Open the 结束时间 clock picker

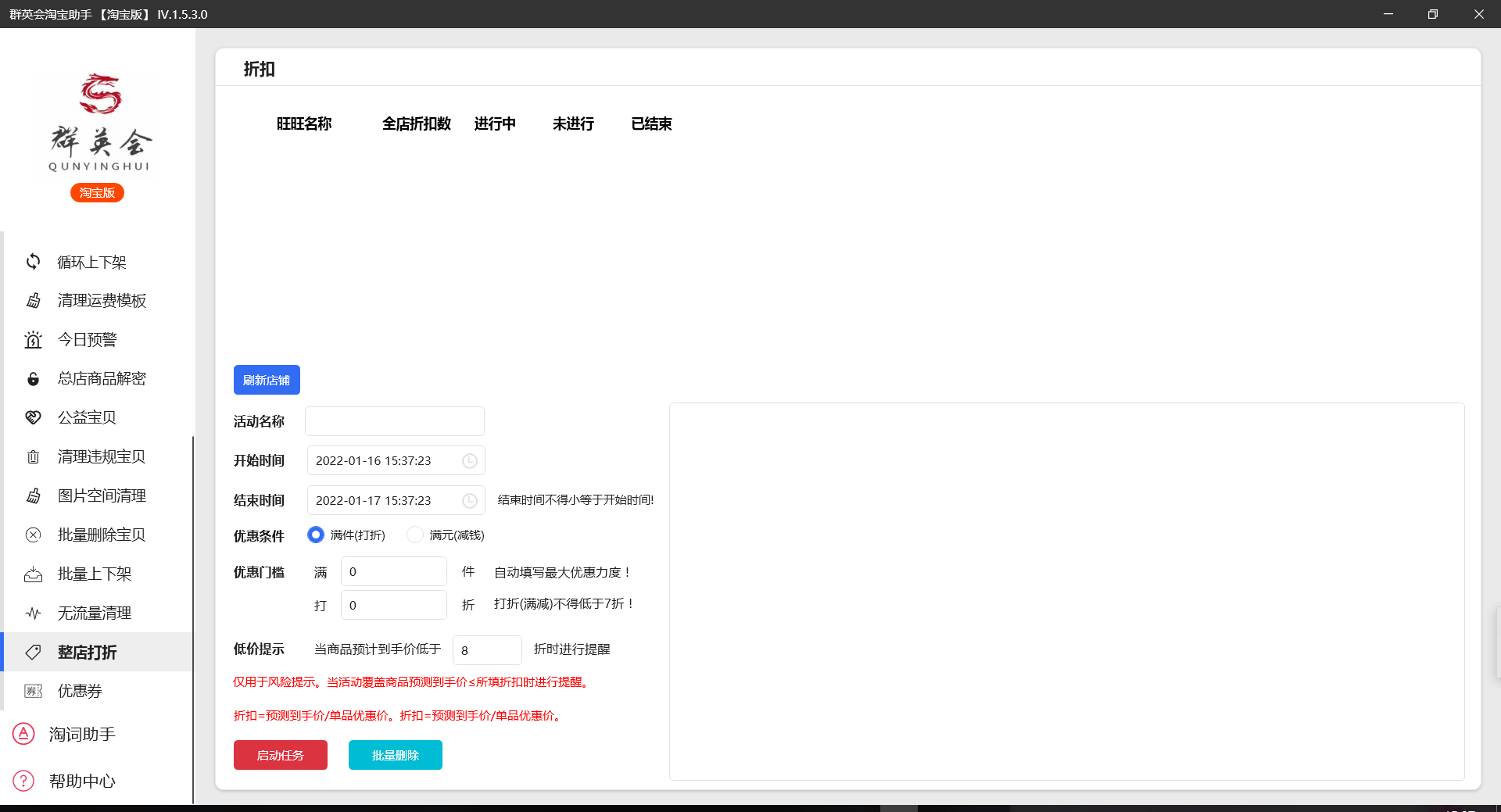(469, 501)
